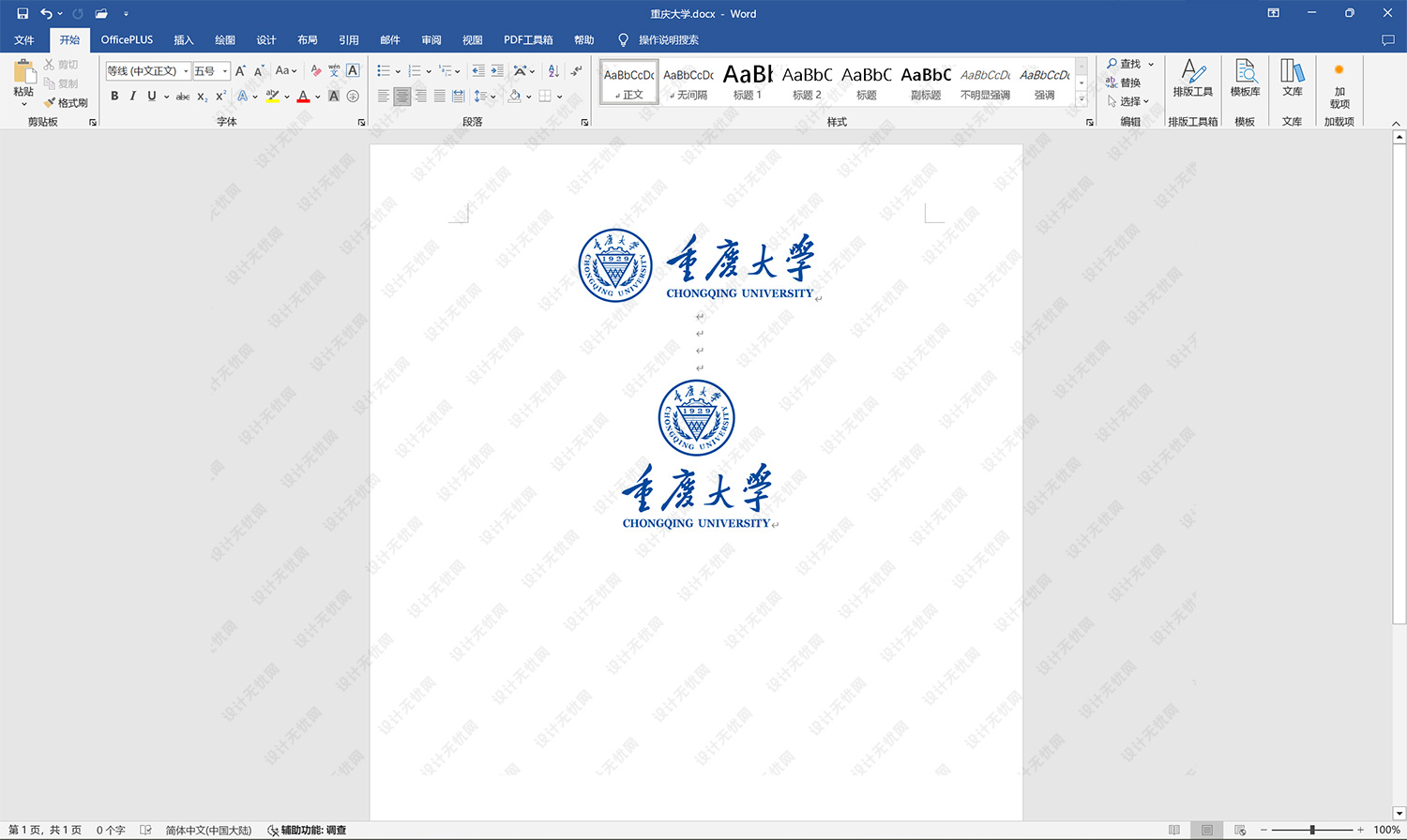This screenshot has height=840, width=1407.
Task: Toggle bold formatting
Action: (x=114, y=96)
